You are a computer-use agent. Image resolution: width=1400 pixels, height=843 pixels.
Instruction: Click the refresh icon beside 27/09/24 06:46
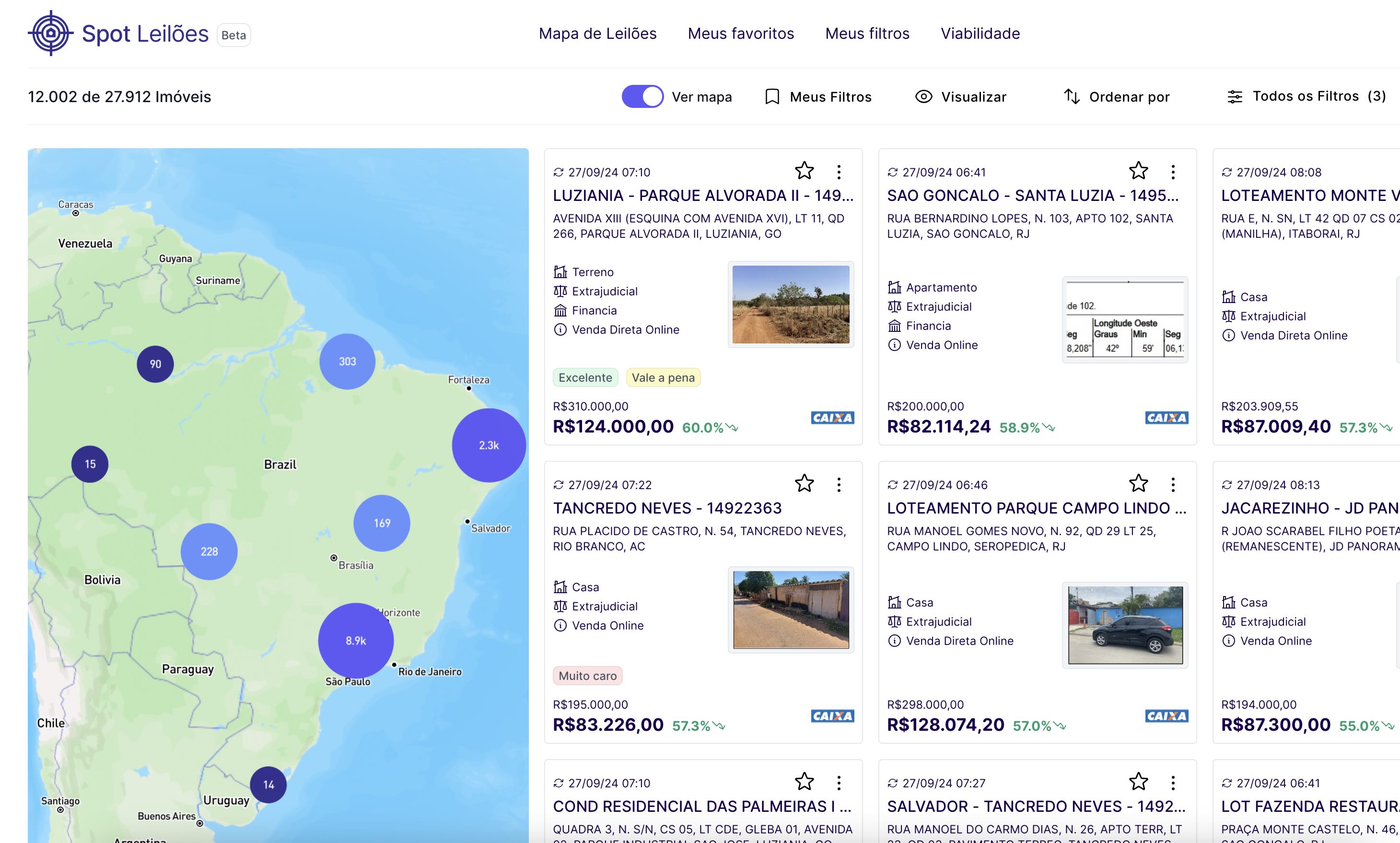[x=892, y=484]
